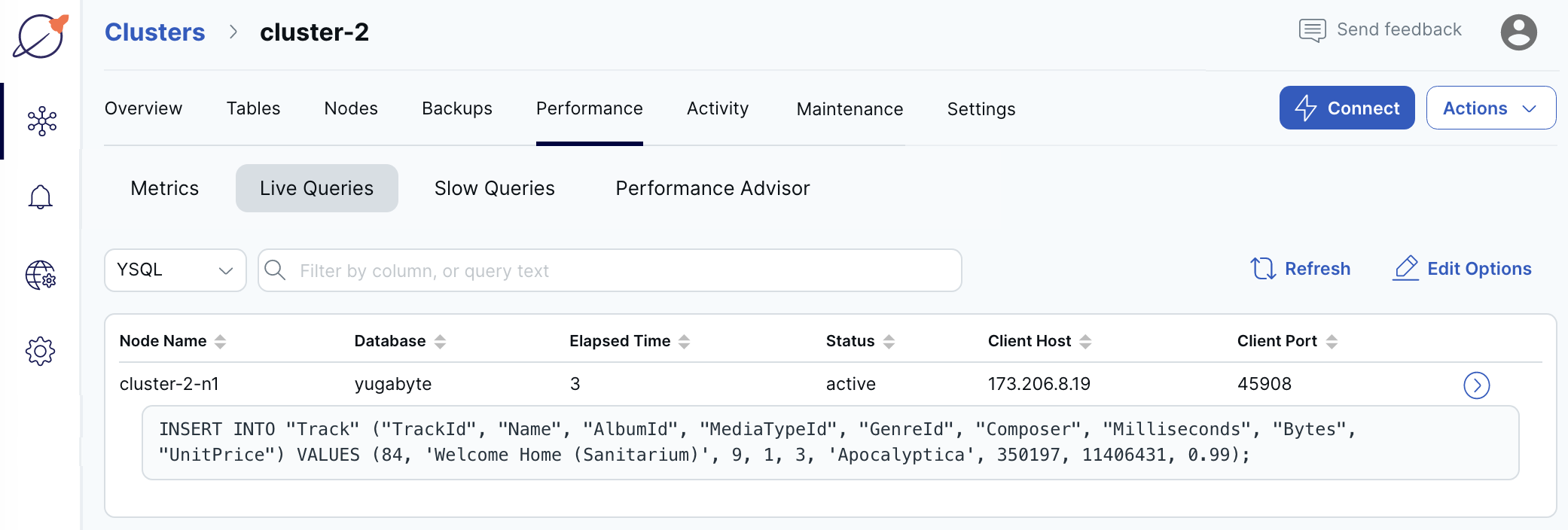Screen dimensions: 1568x530
Task: Open the Maintenance tab
Action: coord(850,109)
